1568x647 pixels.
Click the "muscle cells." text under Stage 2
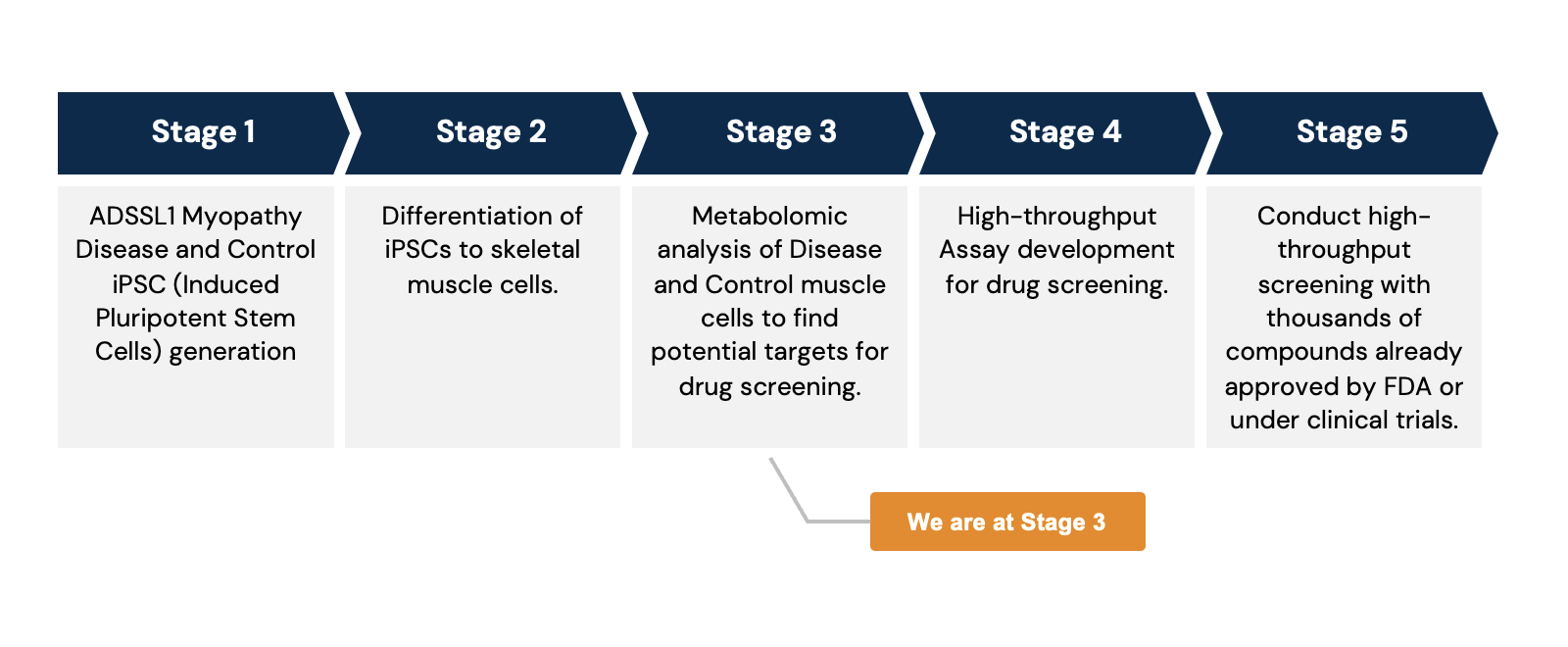(482, 284)
